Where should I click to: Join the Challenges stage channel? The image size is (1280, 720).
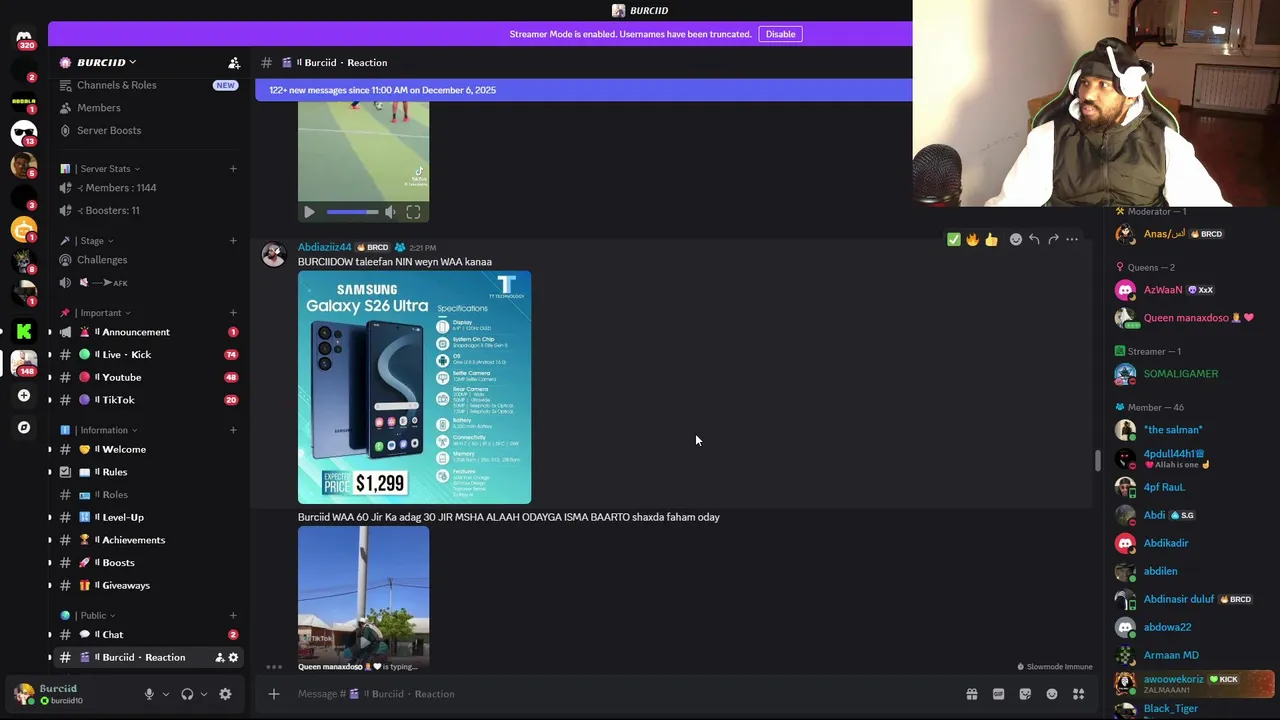(148, 260)
